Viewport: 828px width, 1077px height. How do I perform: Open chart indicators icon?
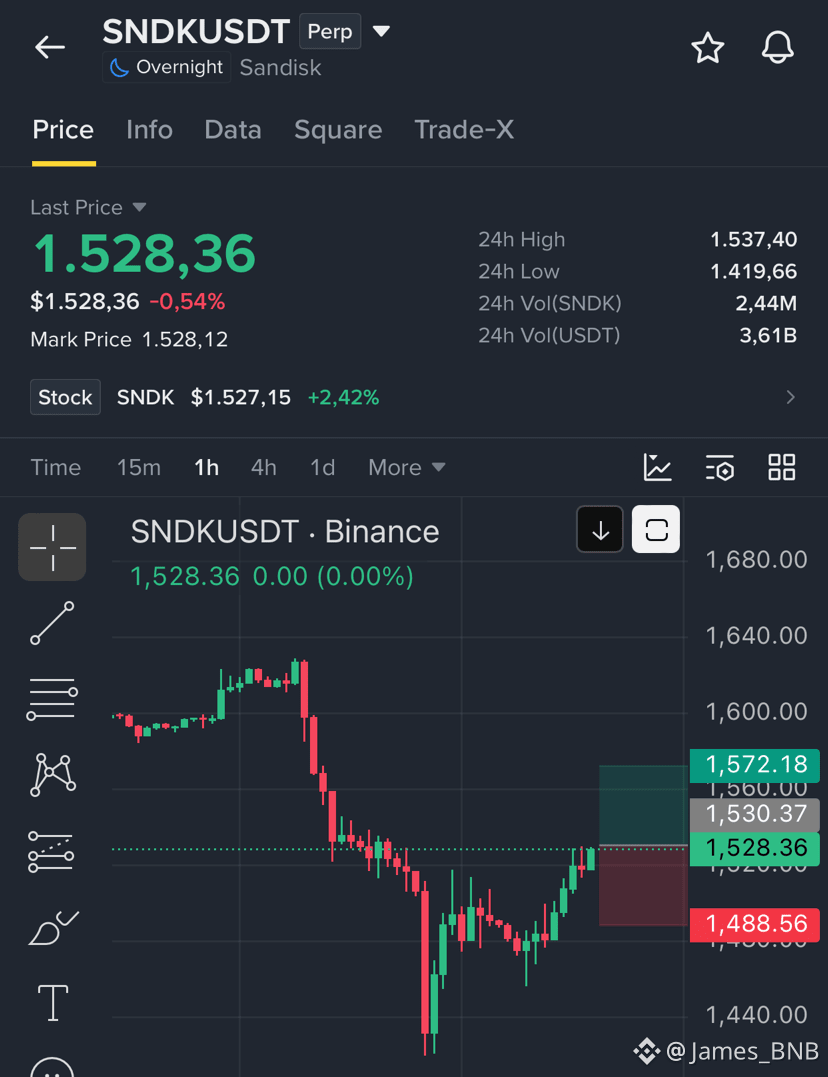(657, 468)
